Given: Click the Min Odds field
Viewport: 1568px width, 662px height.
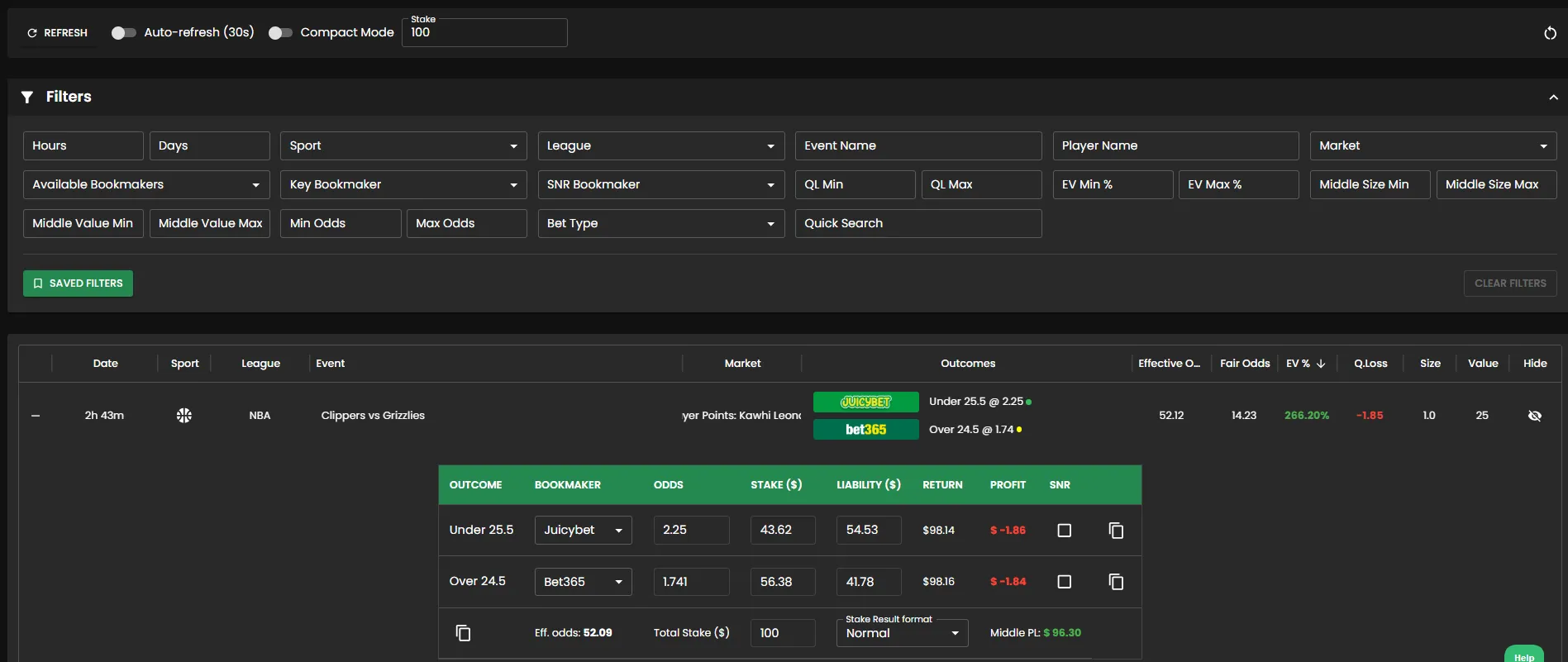Looking at the screenshot, I should [x=341, y=223].
